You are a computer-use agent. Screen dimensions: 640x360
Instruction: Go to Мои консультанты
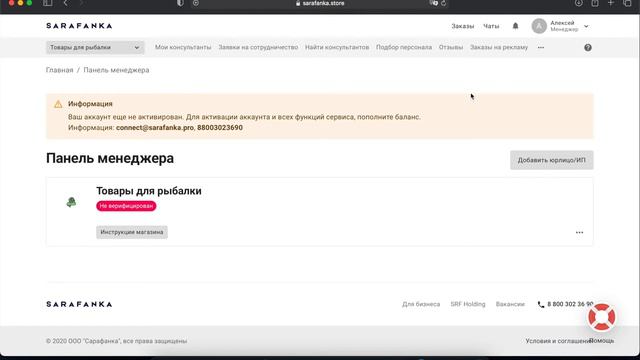[183, 47]
